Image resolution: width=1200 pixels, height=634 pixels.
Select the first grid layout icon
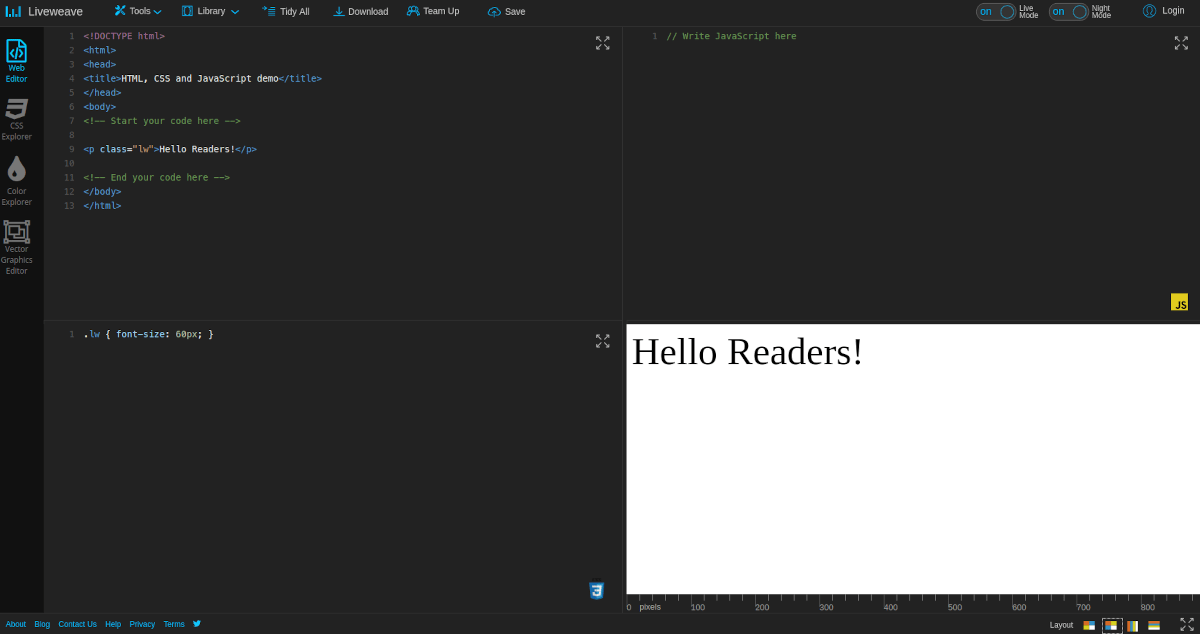point(1089,626)
